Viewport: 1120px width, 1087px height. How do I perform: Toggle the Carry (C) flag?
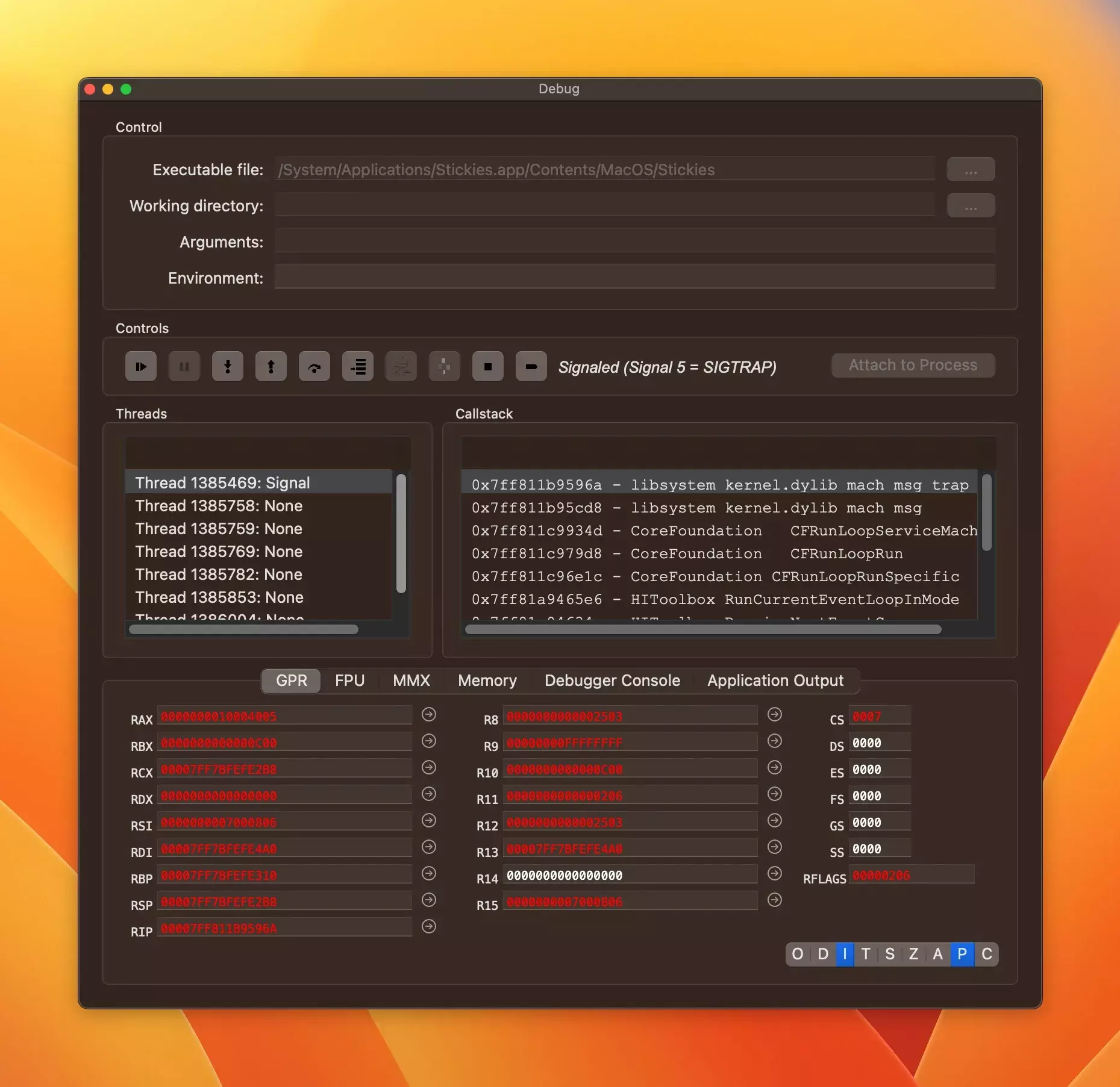pos(987,955)
